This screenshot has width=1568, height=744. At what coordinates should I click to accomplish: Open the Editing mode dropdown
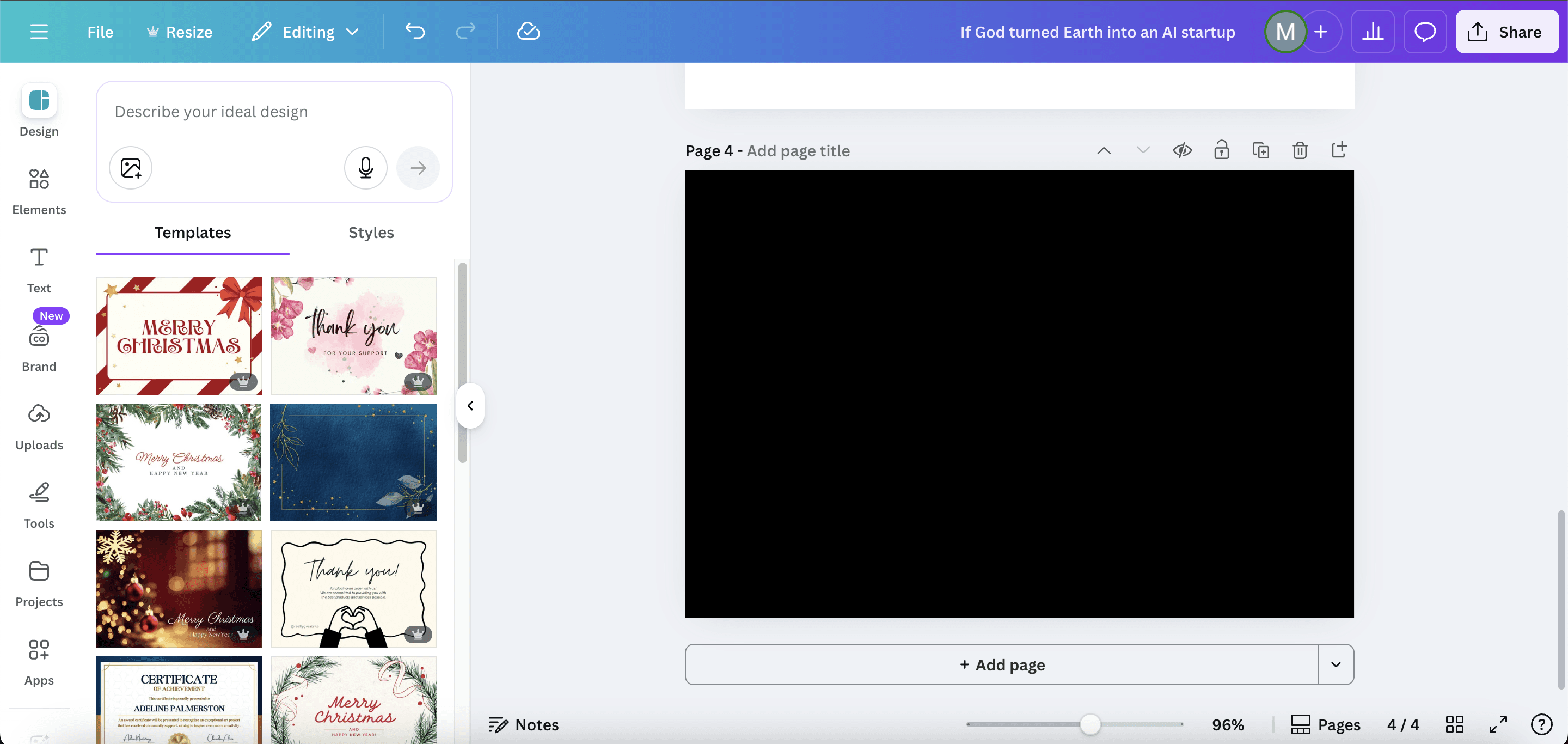click(306, 32)
